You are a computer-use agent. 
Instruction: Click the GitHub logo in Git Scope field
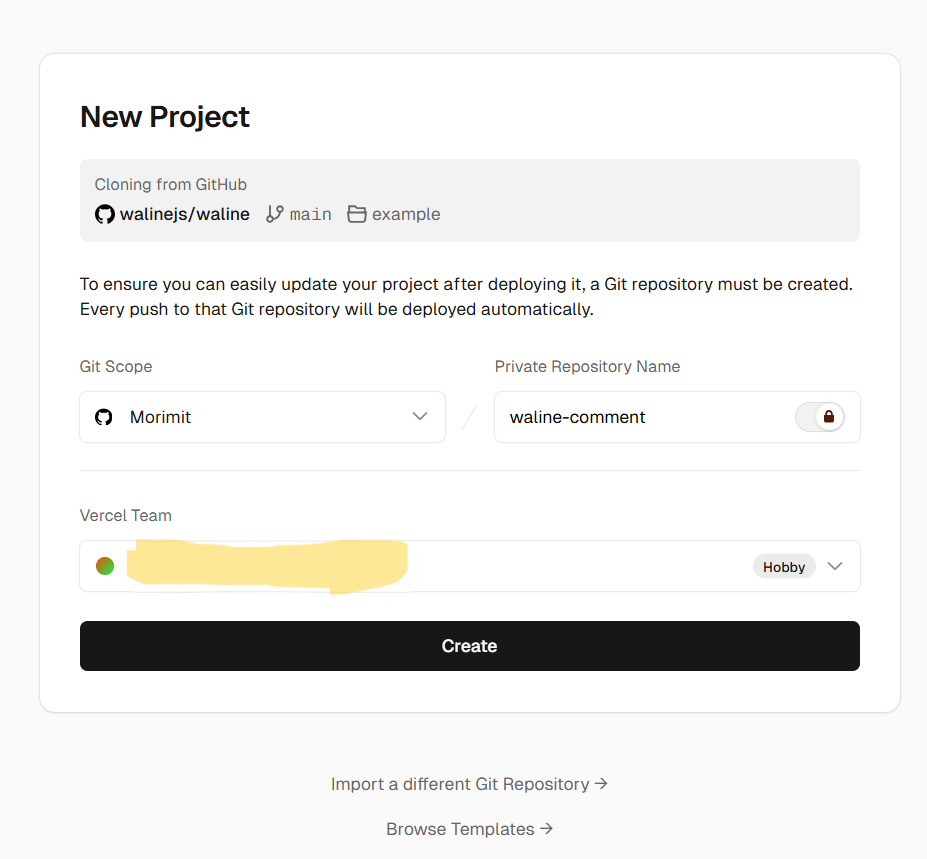click(x=104, y=417)
